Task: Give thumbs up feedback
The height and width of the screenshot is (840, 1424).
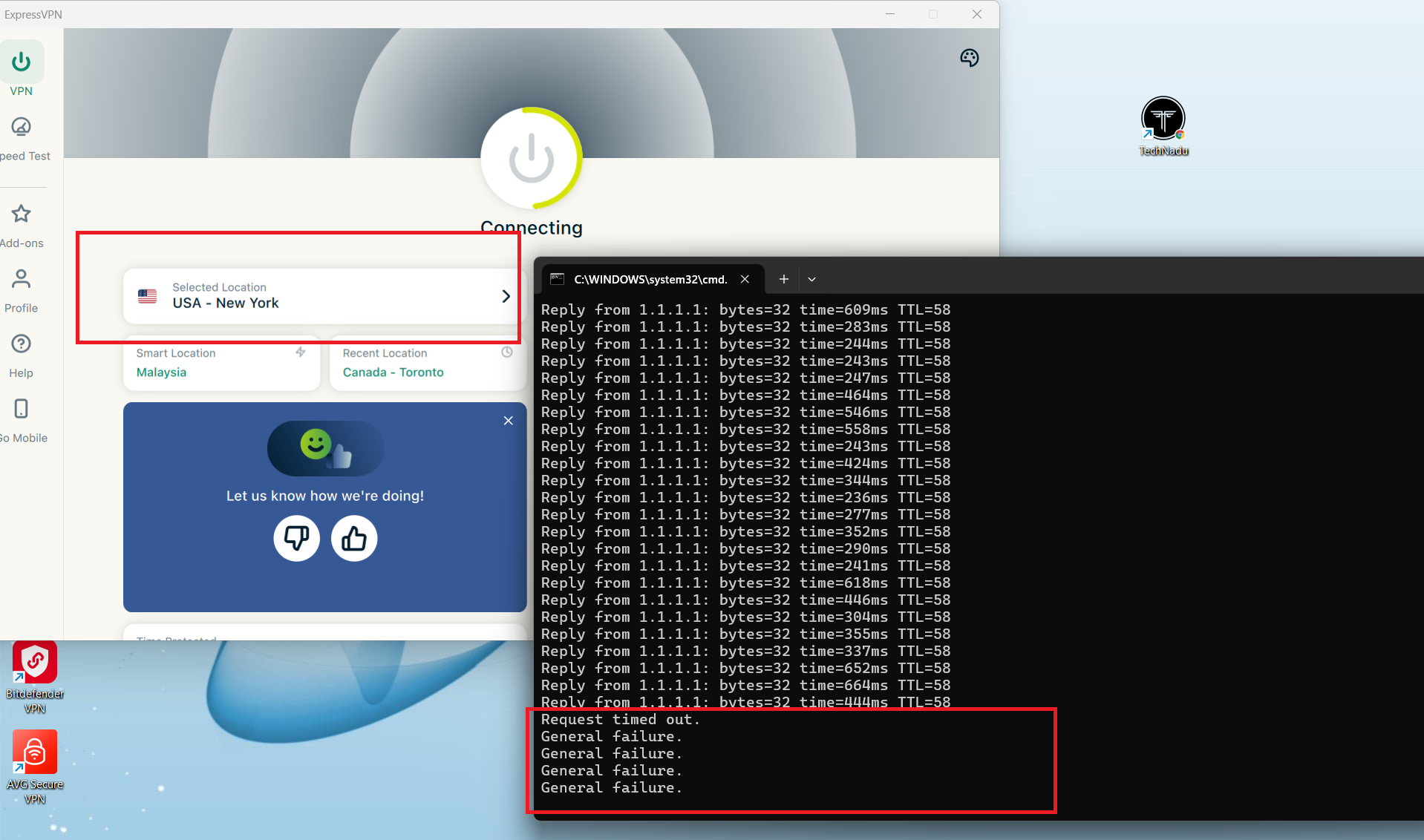Action: tap(354, 538)
